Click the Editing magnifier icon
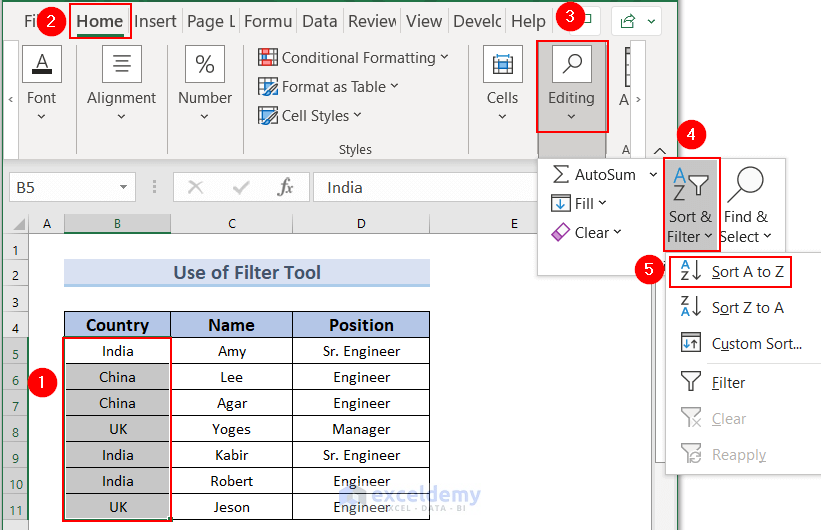This screenshot has height=530, width=821. (571, 64)
